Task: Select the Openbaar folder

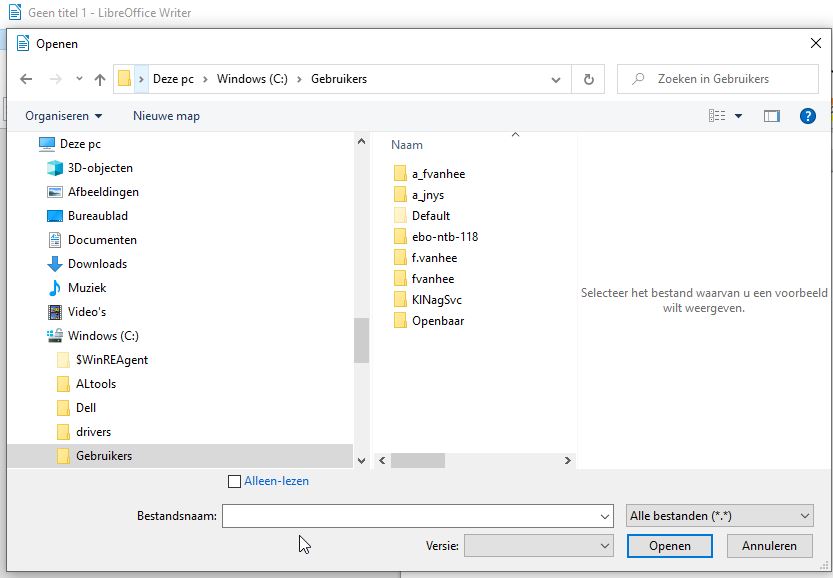Action: point(437,321)
